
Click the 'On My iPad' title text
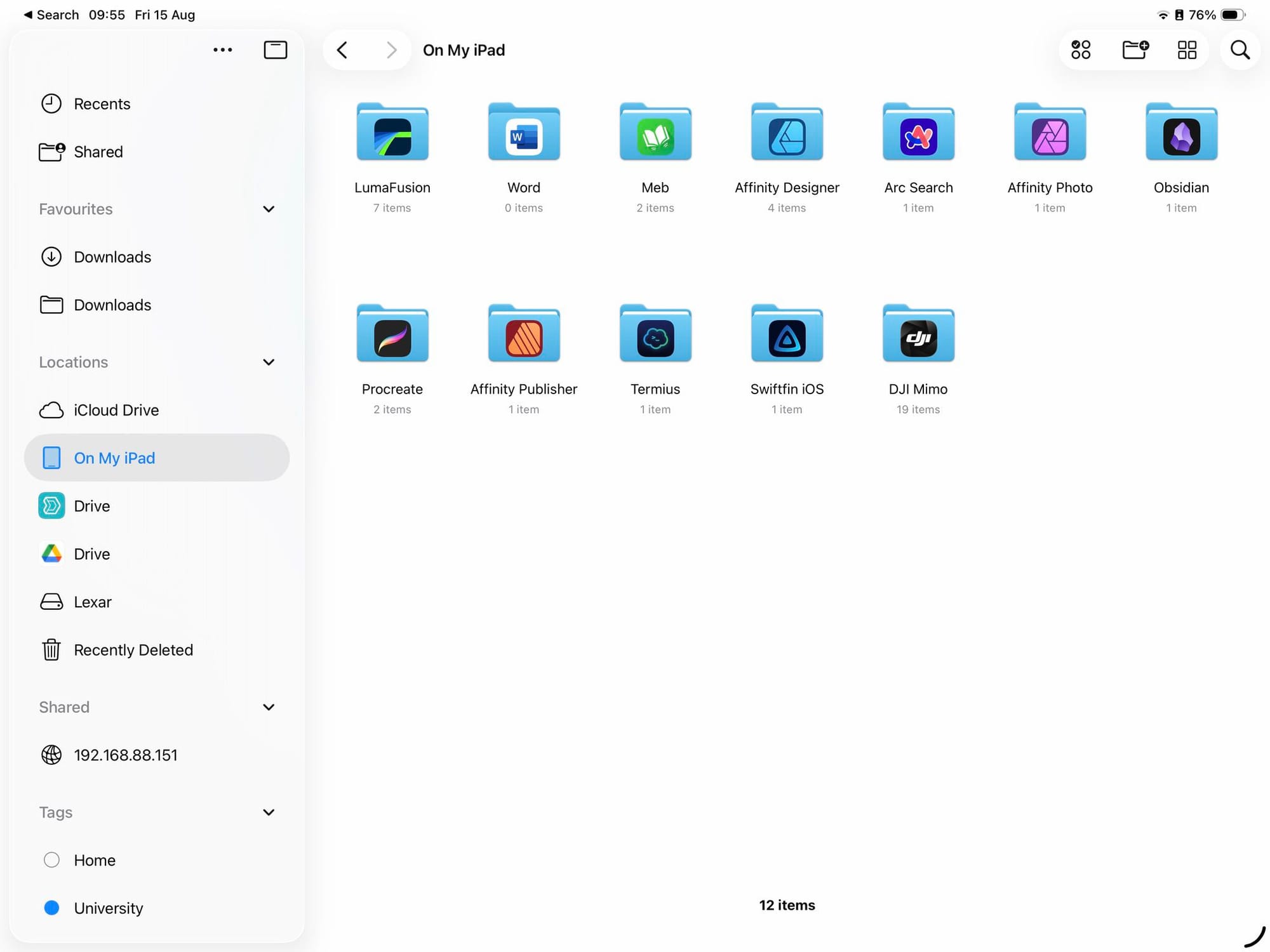[x=464, y=50]
